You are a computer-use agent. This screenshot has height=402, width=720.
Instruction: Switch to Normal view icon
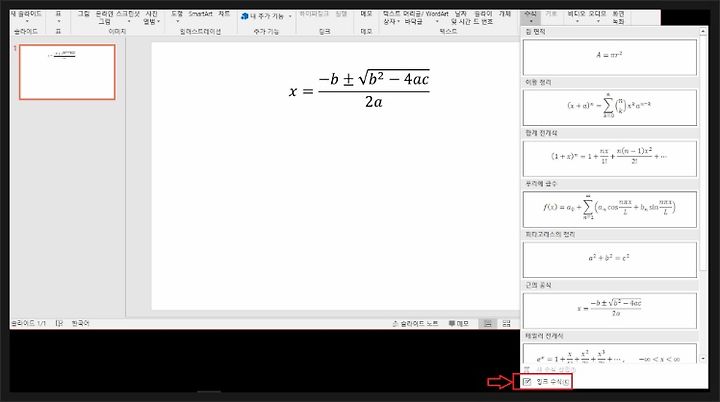coord(488,323)
